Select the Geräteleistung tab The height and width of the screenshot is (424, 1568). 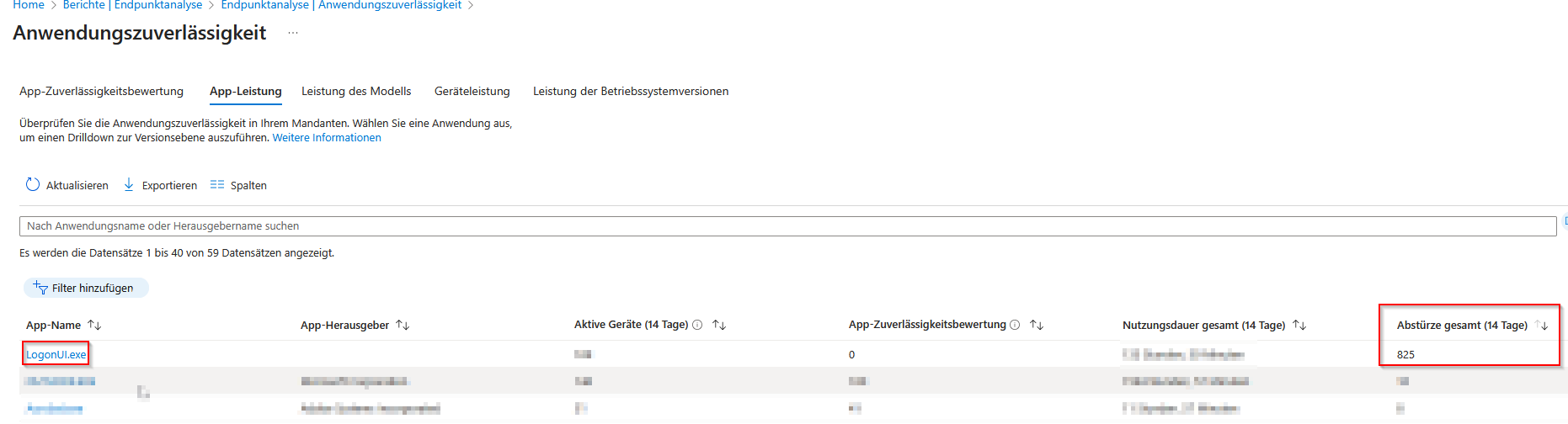coord(472,91)
